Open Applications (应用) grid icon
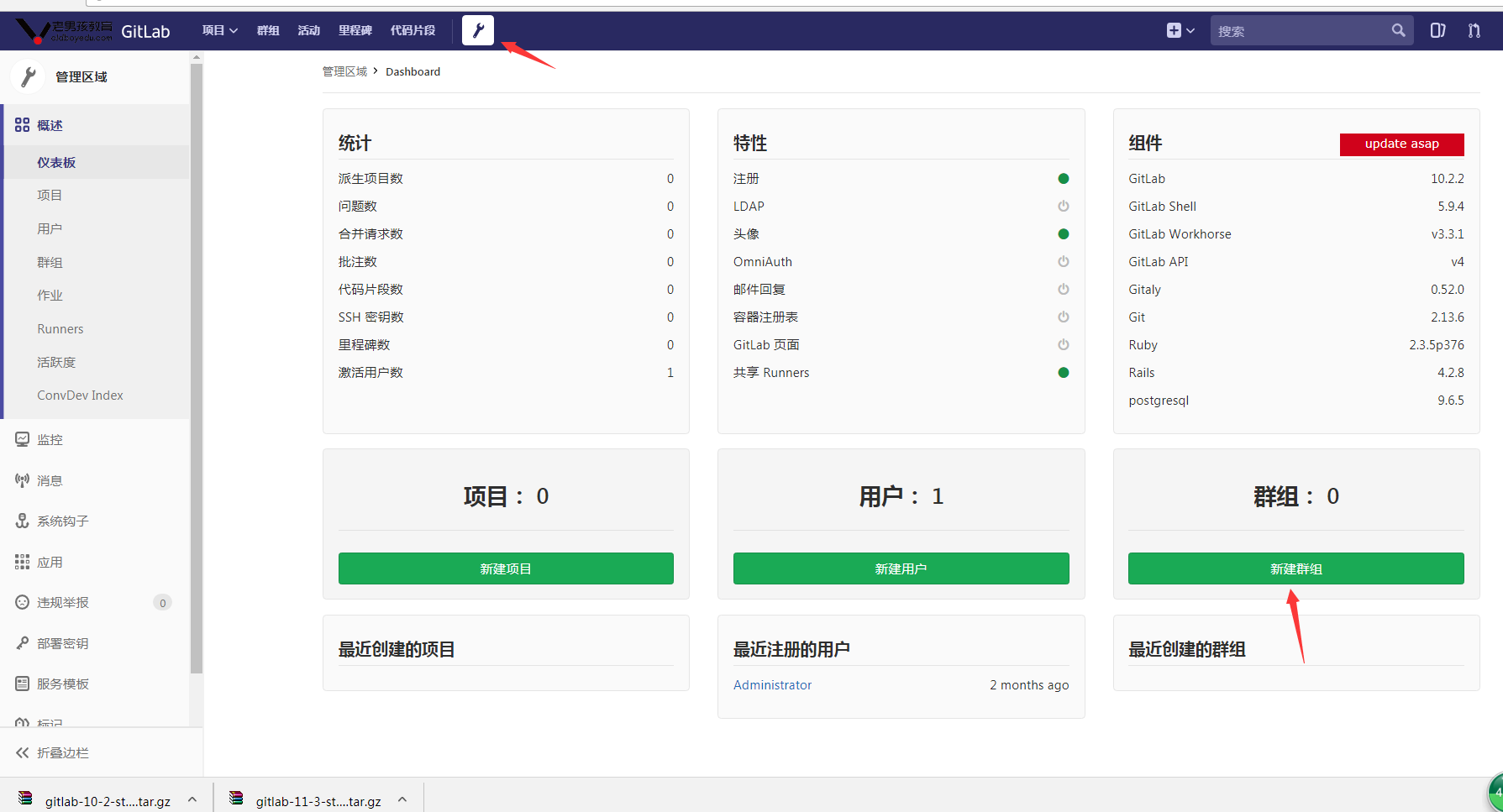 (23, 562)
